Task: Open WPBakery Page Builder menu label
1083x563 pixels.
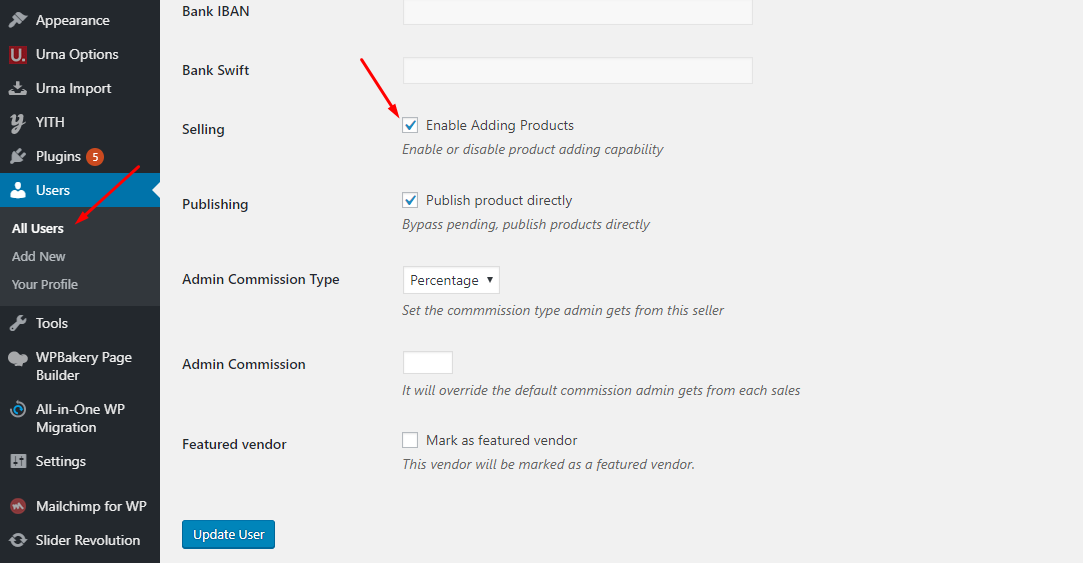Action: (84, 366)
